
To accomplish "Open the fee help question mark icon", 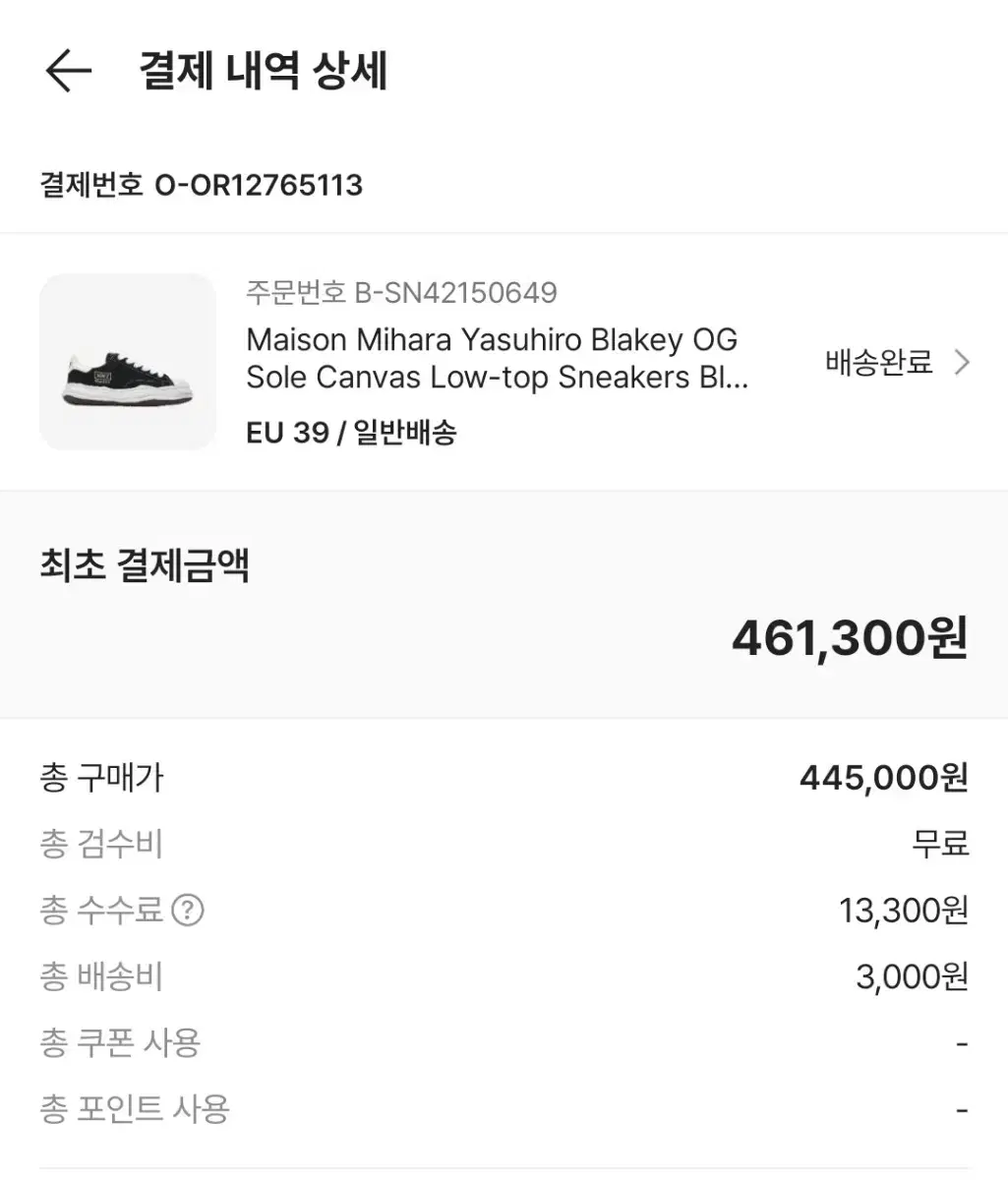I will click(x=187, y=911).
